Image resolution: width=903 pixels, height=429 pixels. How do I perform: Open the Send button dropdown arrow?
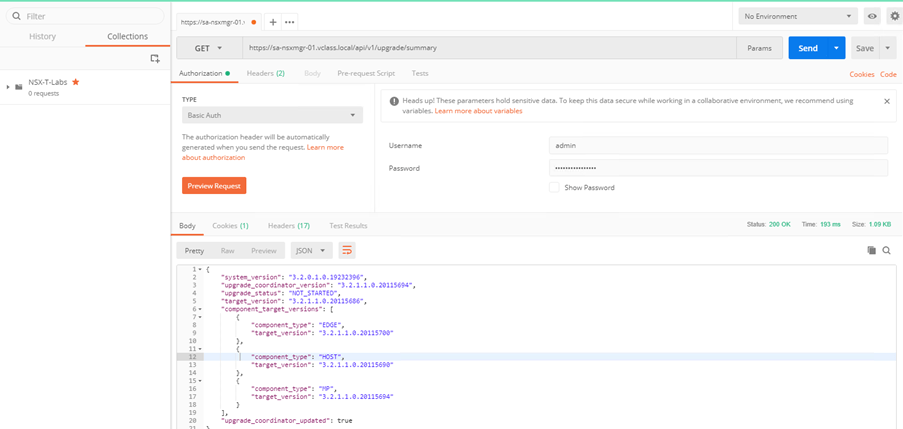836,48
